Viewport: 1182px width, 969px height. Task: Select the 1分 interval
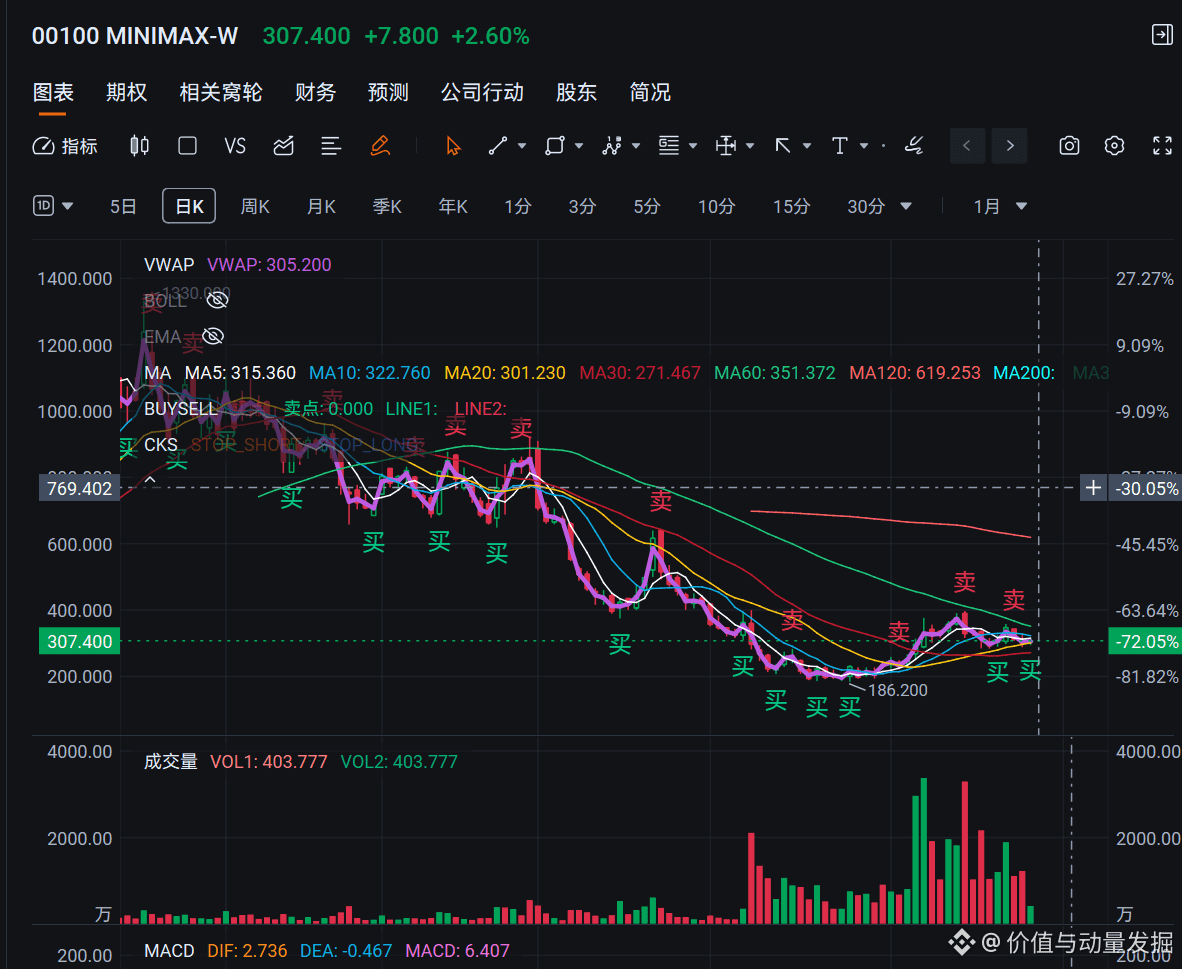coord(518,206)
